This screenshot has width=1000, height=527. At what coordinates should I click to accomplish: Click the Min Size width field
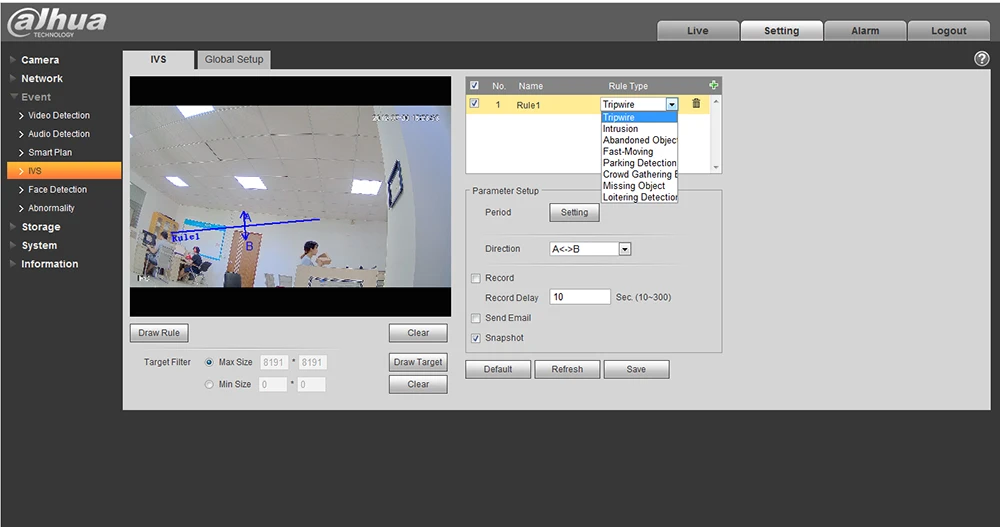tap(274, 385)
